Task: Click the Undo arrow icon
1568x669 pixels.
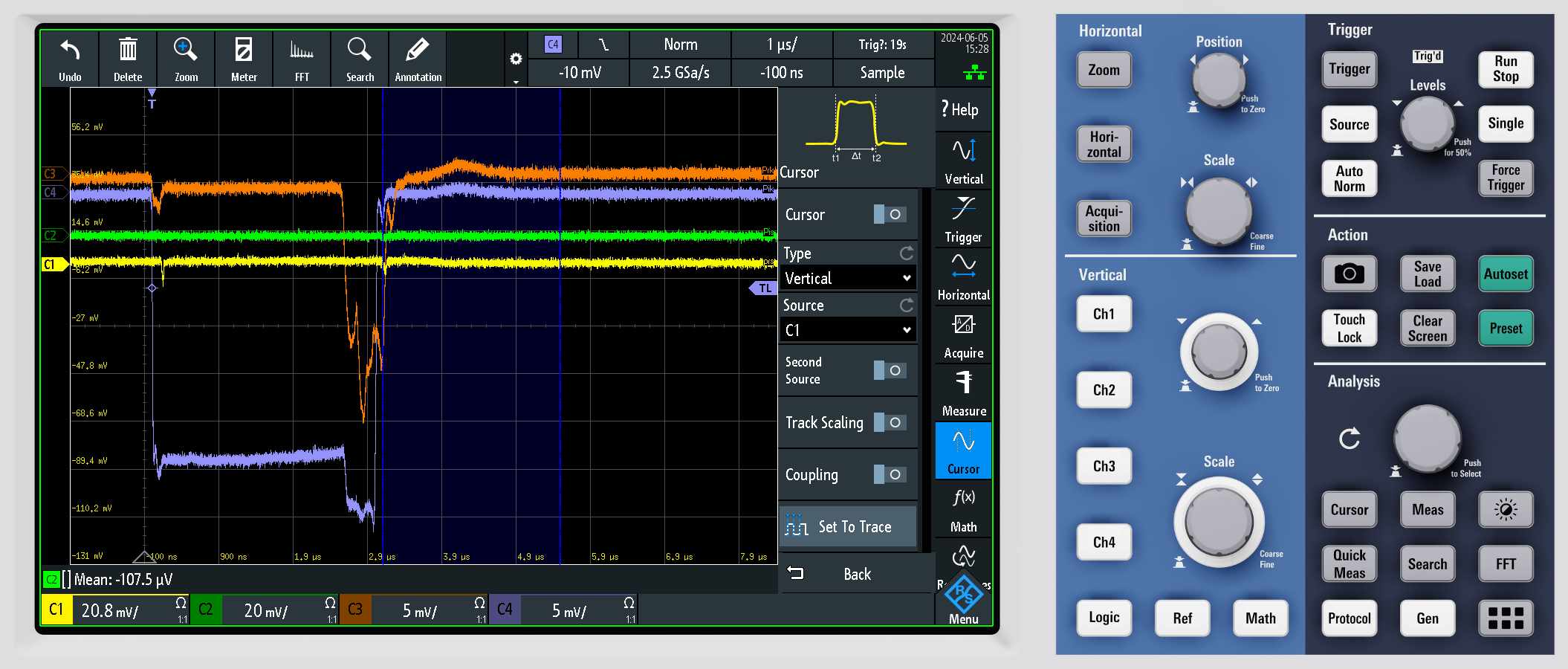Action: 70,51
